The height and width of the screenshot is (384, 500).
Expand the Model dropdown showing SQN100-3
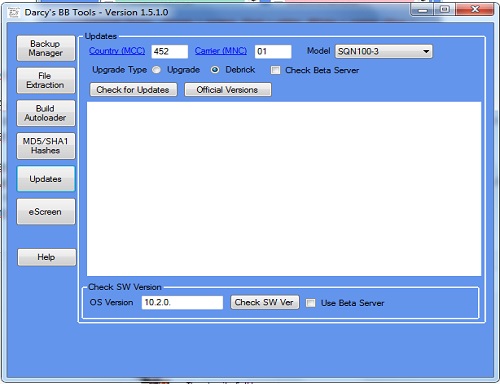384,51
